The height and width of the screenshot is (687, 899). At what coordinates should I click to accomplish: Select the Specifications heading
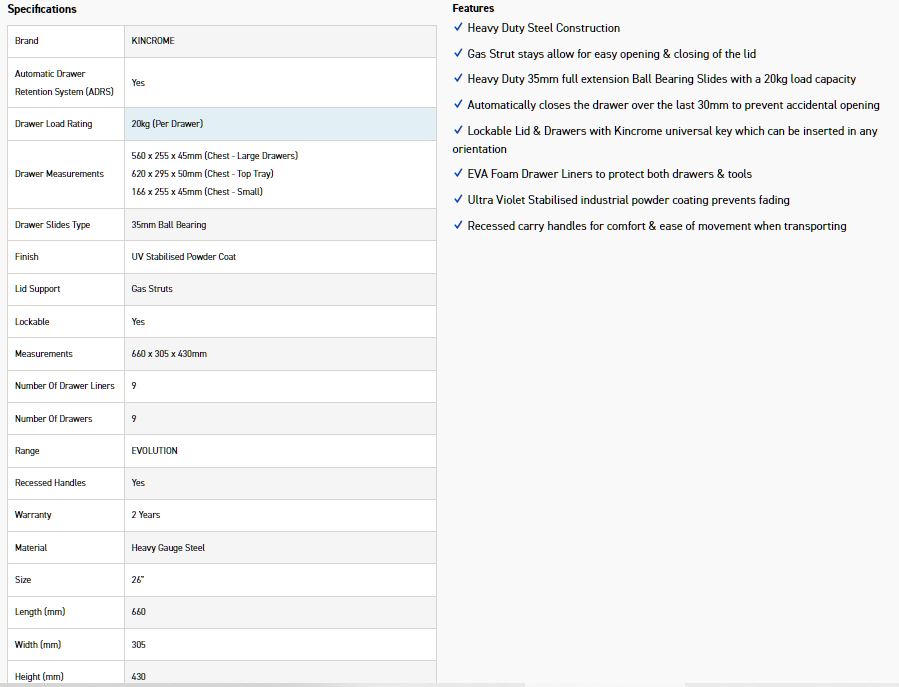(x=42, y=9)
